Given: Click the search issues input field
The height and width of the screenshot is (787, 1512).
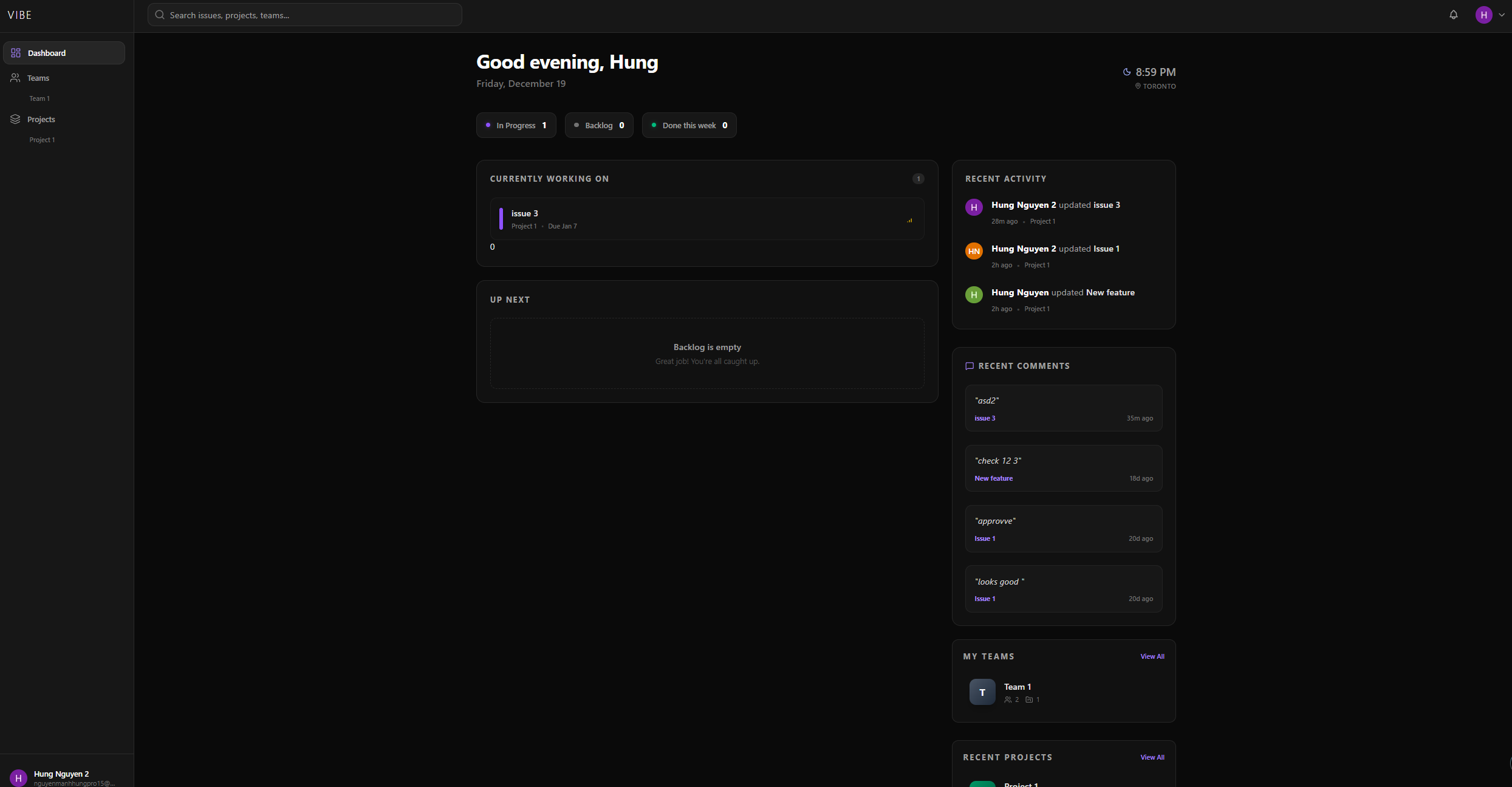Looking at the screenshot, I should 304,15.
